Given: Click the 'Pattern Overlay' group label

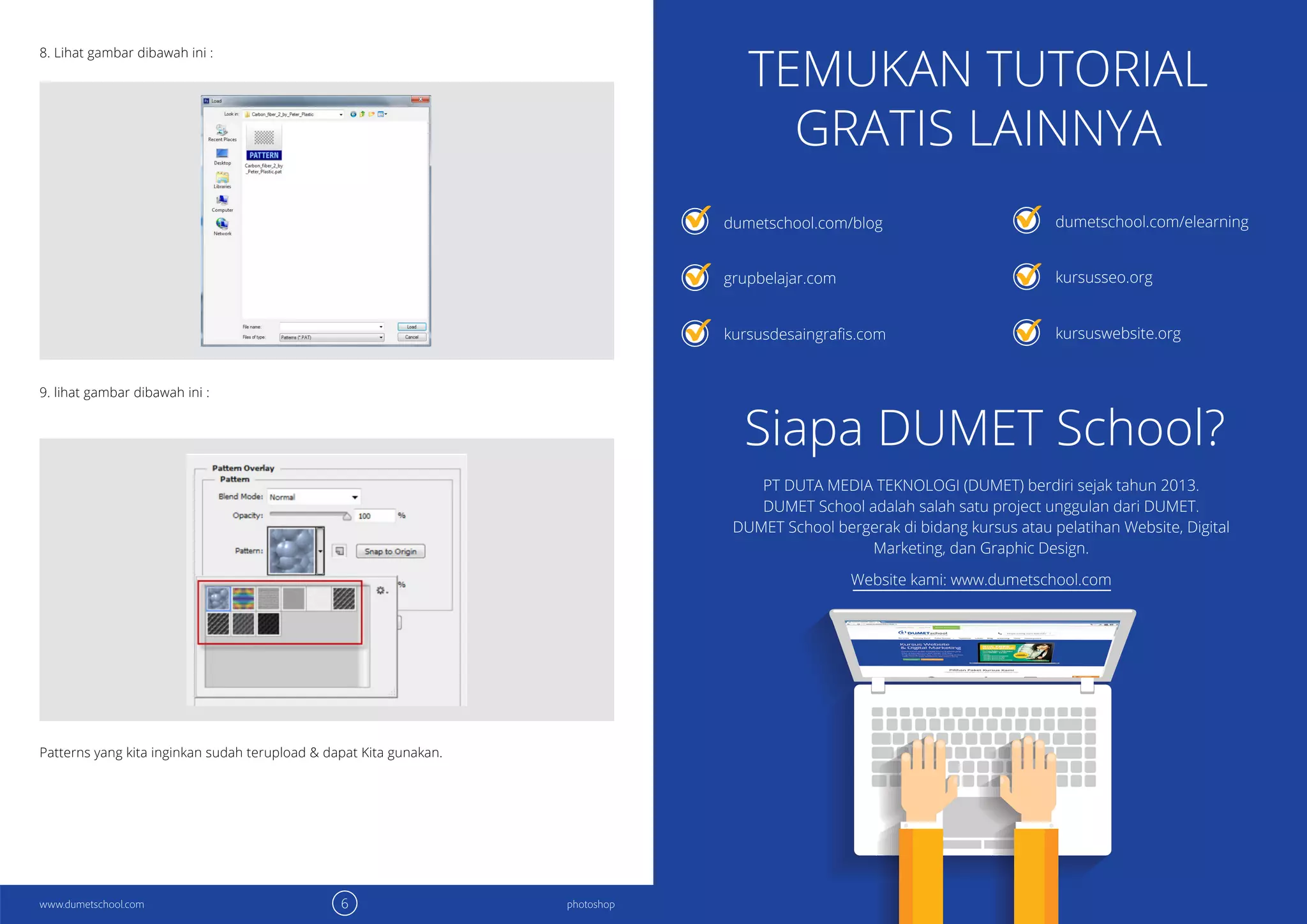Looking at the screenshot, I should click(243, 468).
